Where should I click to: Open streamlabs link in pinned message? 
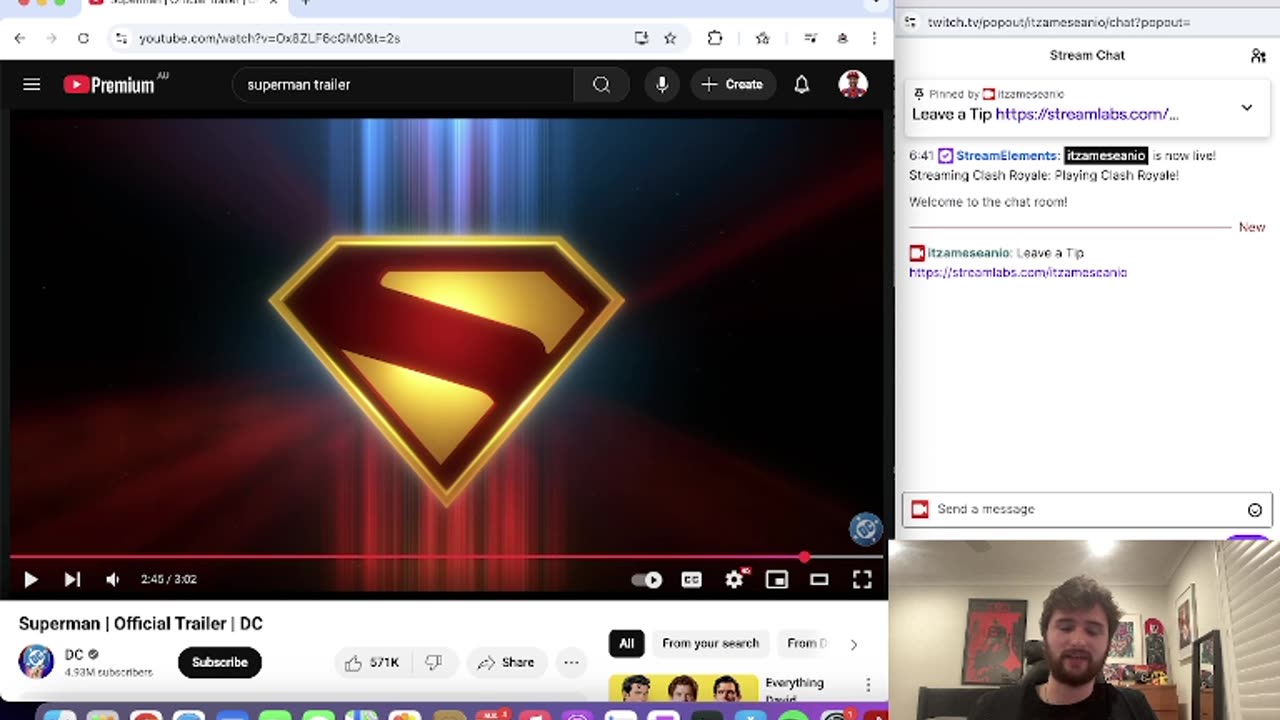point(1087,114)
